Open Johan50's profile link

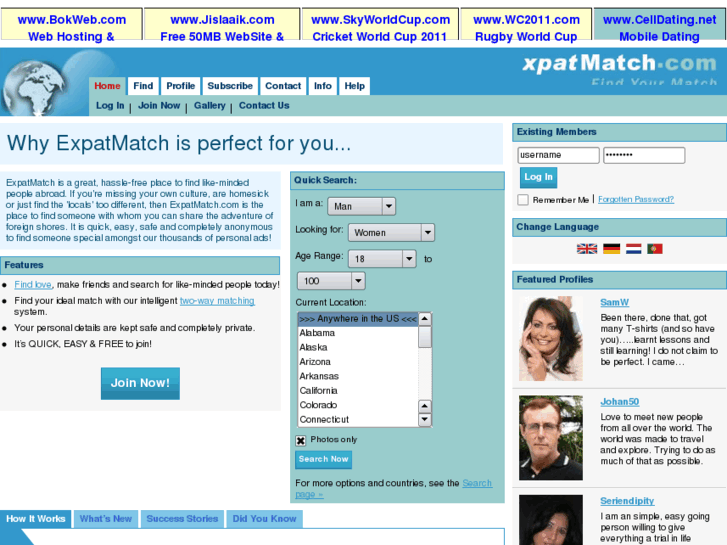click(619, 402)
